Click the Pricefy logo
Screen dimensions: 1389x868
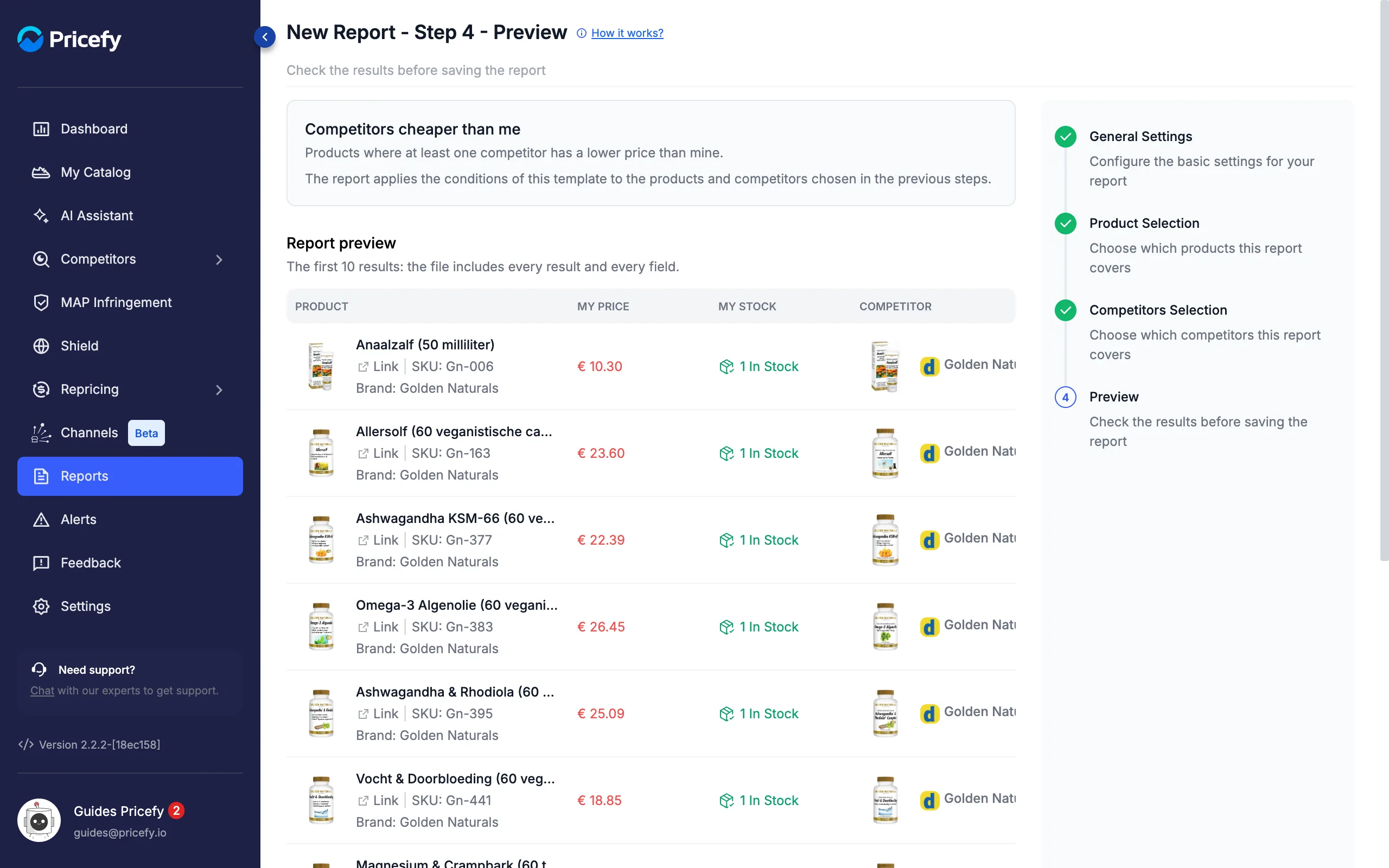coord(69,39)
